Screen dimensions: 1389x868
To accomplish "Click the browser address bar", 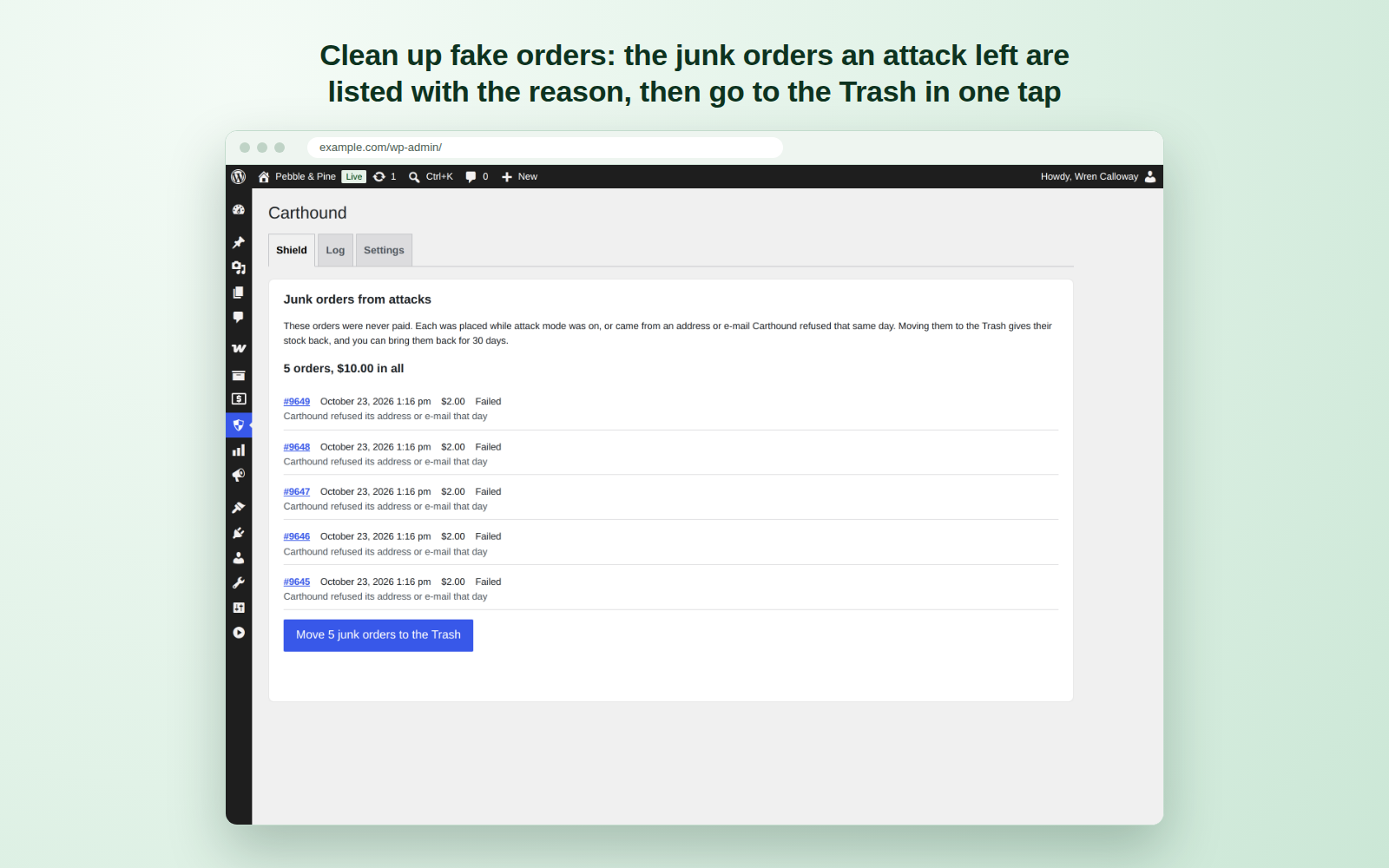I will coord(545,148).
